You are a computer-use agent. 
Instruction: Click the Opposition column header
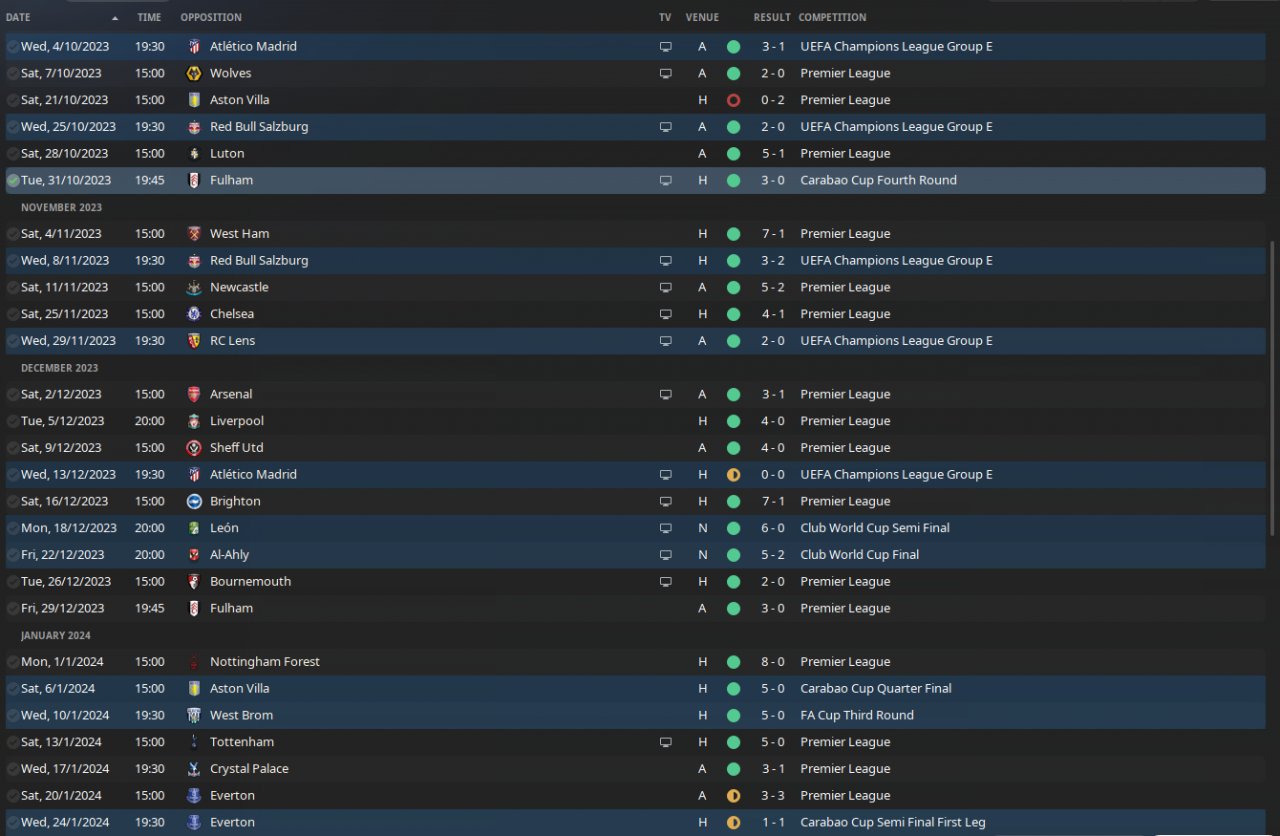pyautogui.click(x=210, y=17)
